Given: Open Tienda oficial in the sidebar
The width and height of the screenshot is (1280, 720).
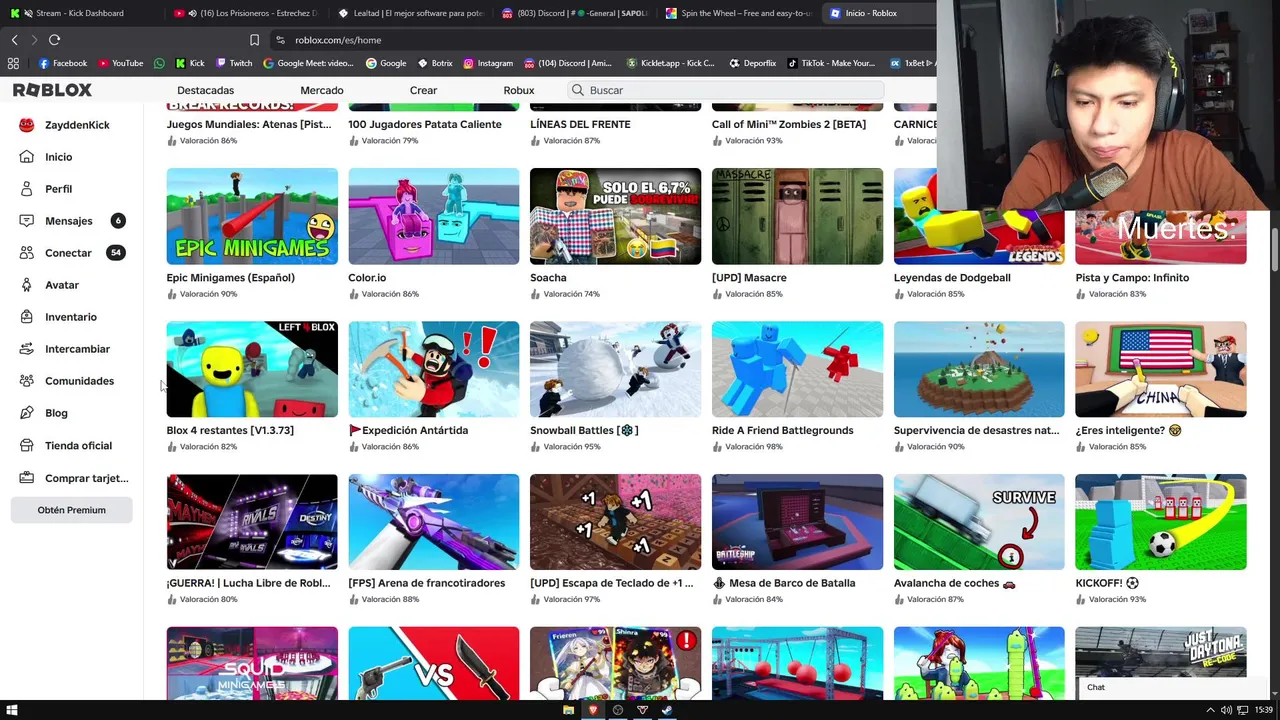Looking at the screenshot, I should pos(78,446).
